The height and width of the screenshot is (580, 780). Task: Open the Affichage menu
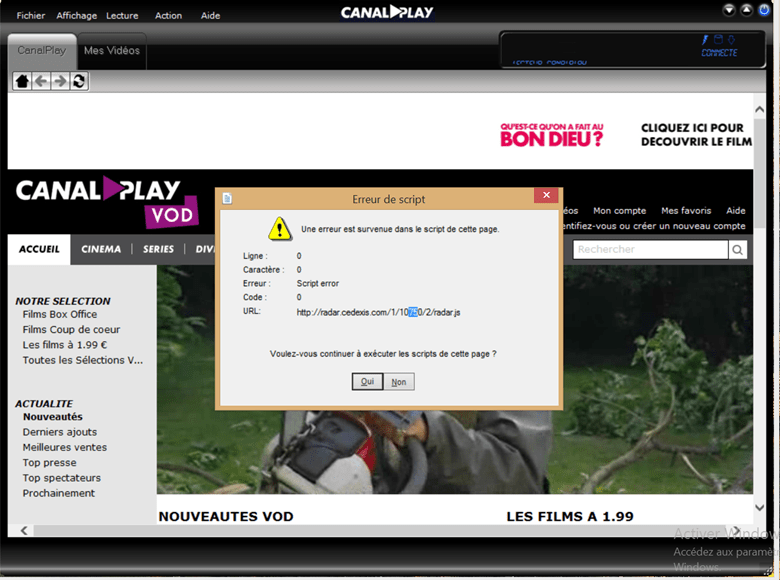[77, 16]
